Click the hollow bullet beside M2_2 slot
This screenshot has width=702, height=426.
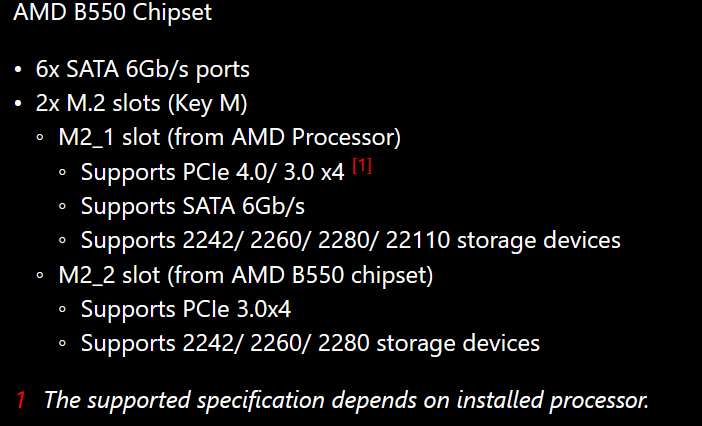[x=39, y=275]
